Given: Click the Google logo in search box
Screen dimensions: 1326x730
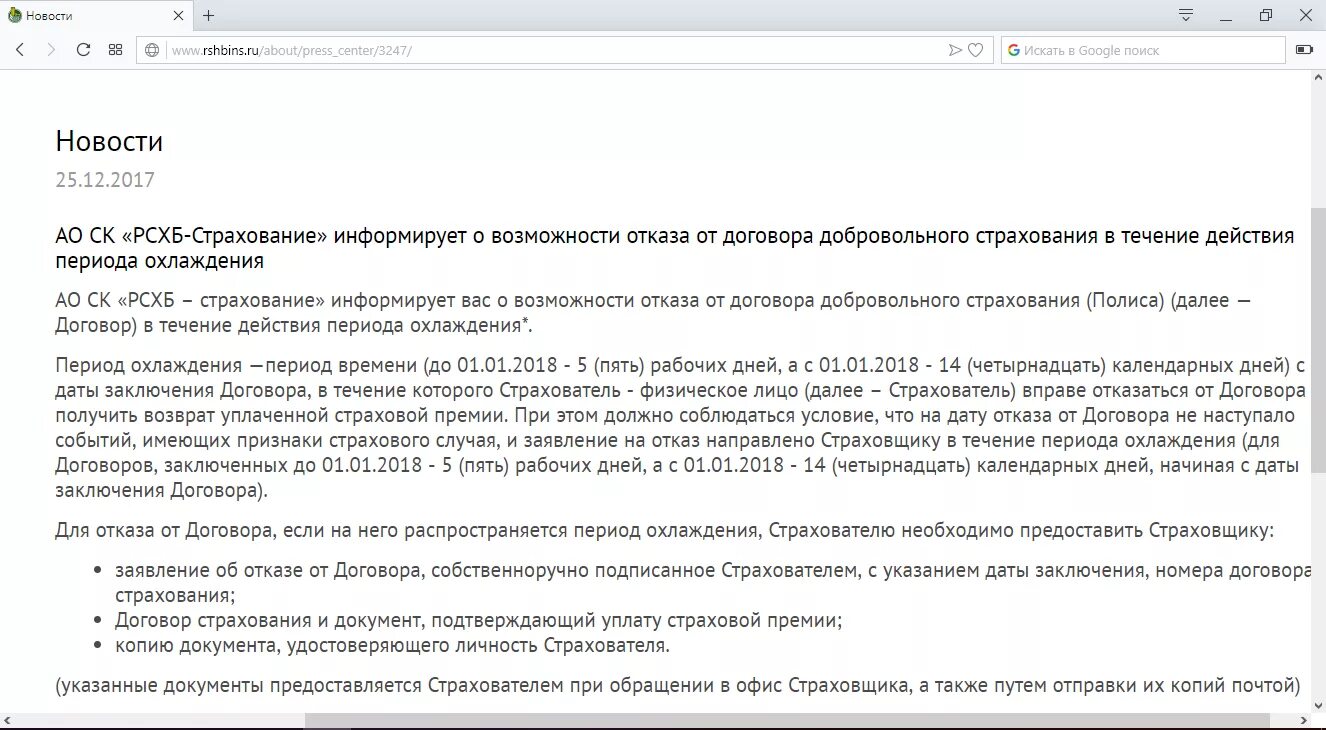Looking at the screenshot, I should coord(1014,50).
